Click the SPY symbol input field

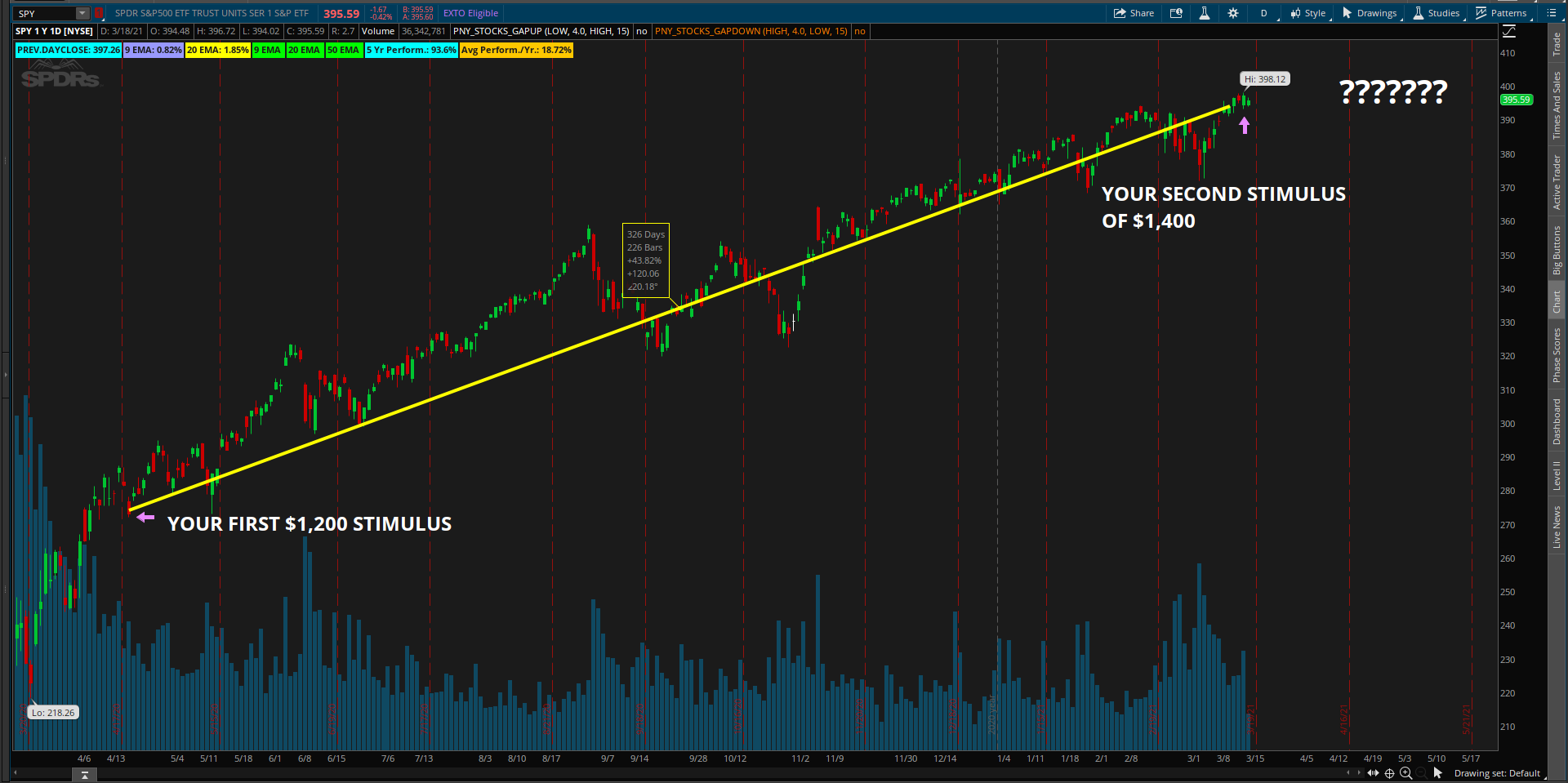pyautogui.click(x=46, y=13)
